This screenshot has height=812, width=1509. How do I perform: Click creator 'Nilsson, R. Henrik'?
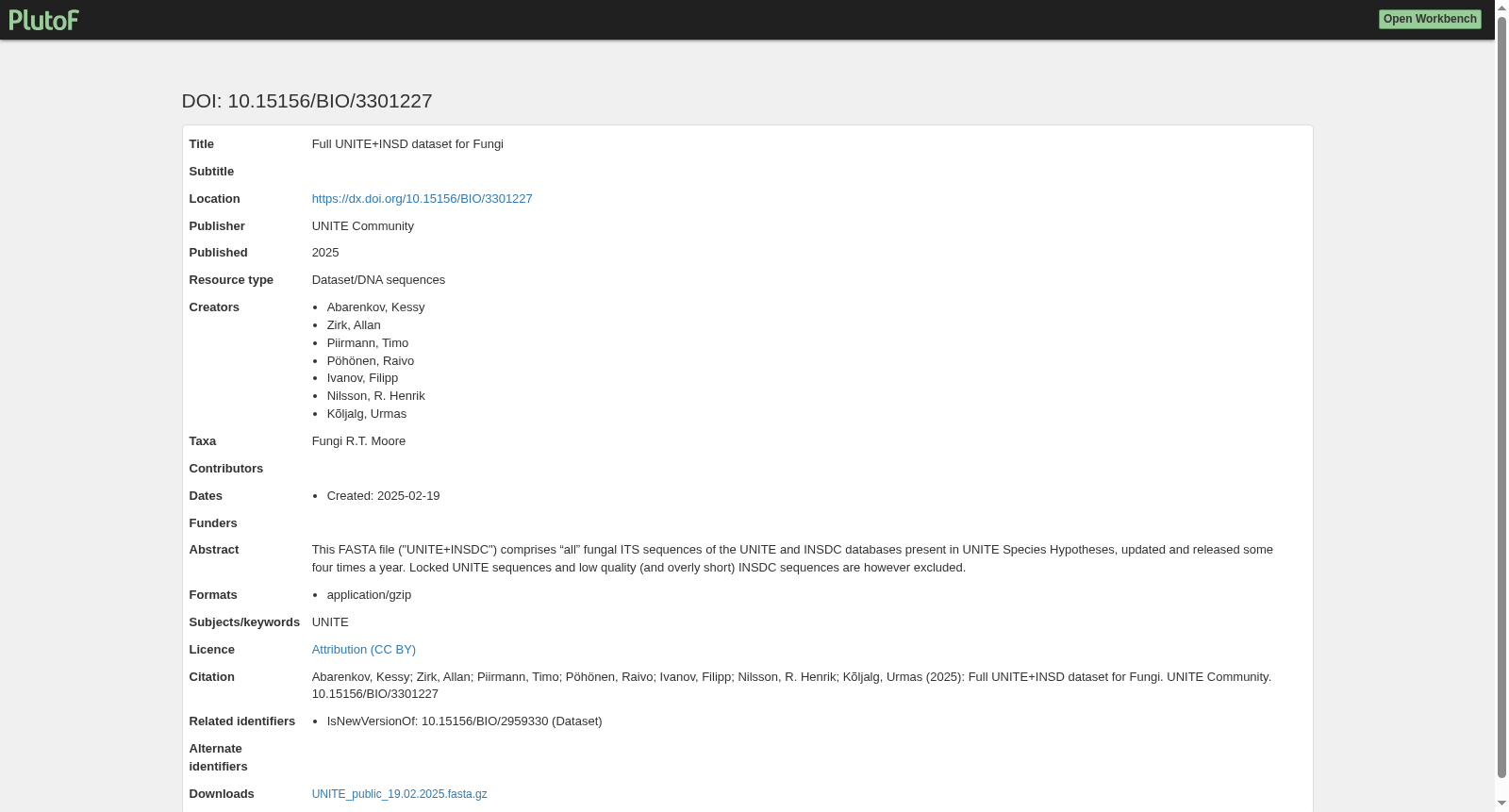375,396
